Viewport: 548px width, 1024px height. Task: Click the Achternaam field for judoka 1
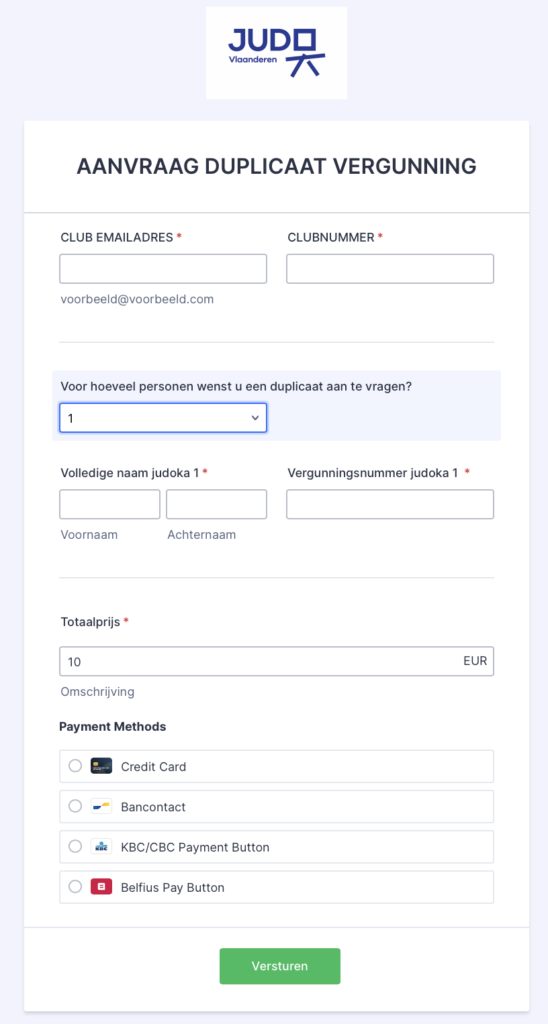tap(217, 504)
